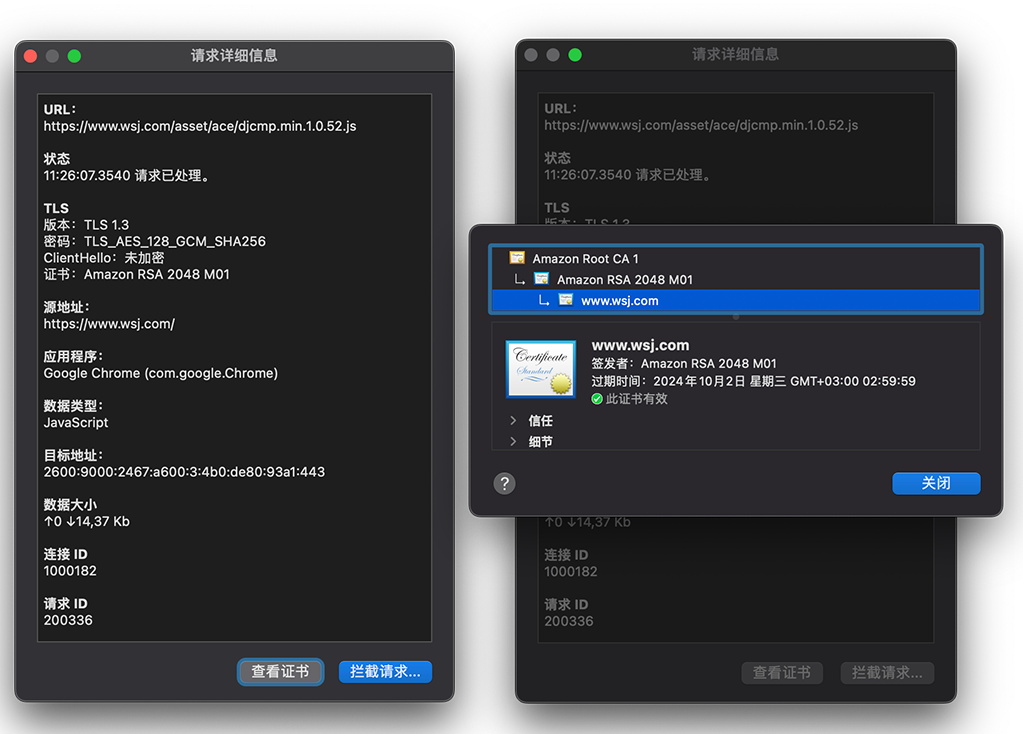Expand the 细节 section
The height and width of the screenshot is (734, 1023).
coord(513,441)
